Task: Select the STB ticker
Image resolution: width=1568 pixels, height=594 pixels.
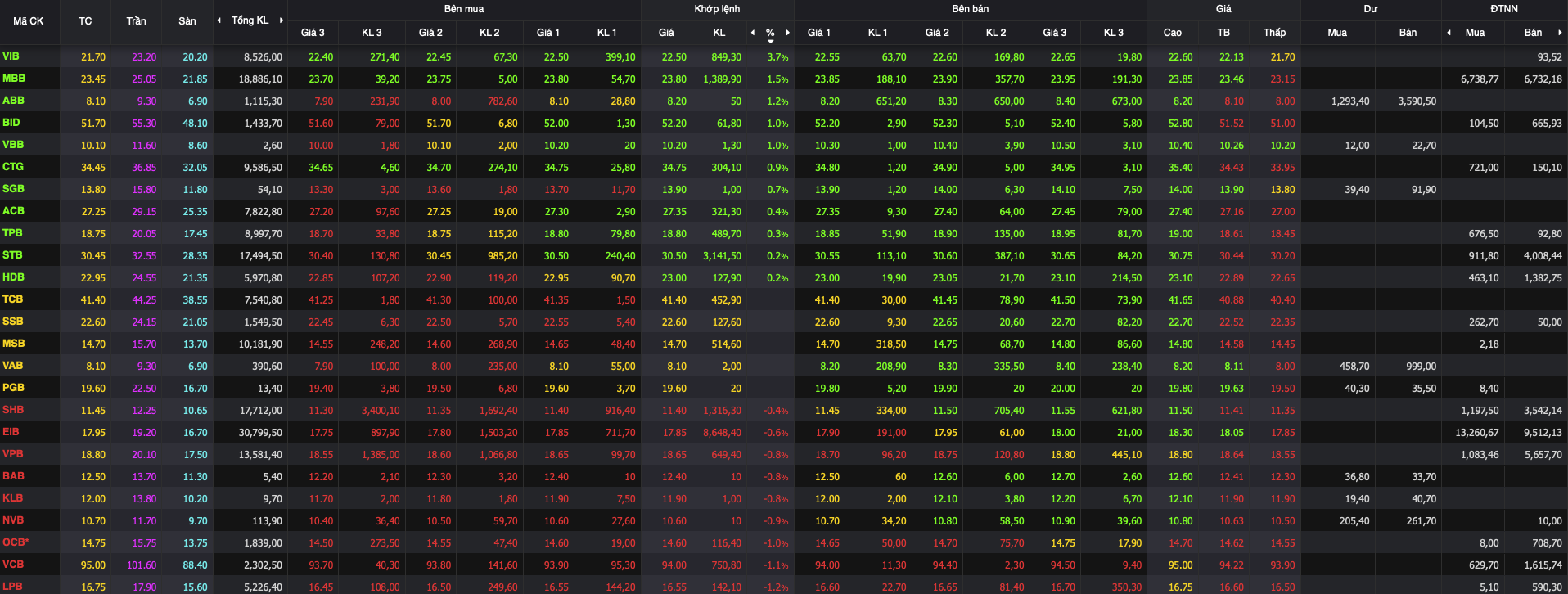Action: [x=12, y=255]
